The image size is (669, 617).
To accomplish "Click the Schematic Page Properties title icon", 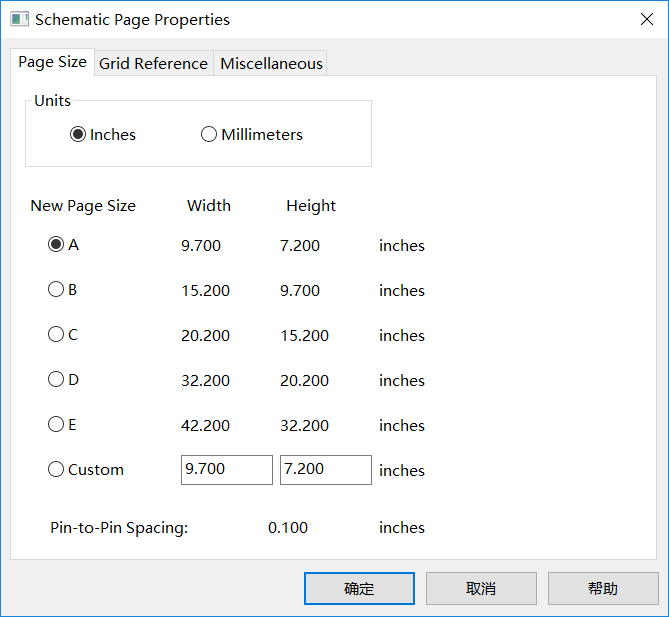I will coord(19,19).
